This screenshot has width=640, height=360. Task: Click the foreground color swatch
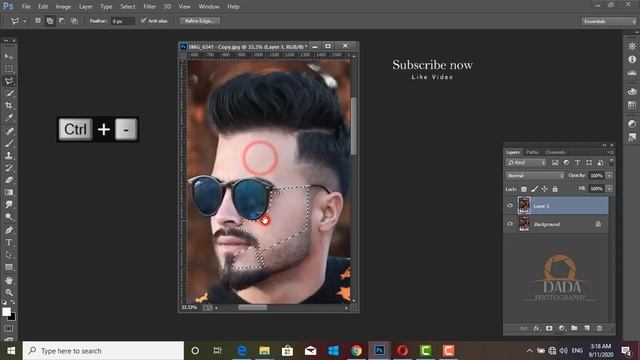(x=6, y=312)
